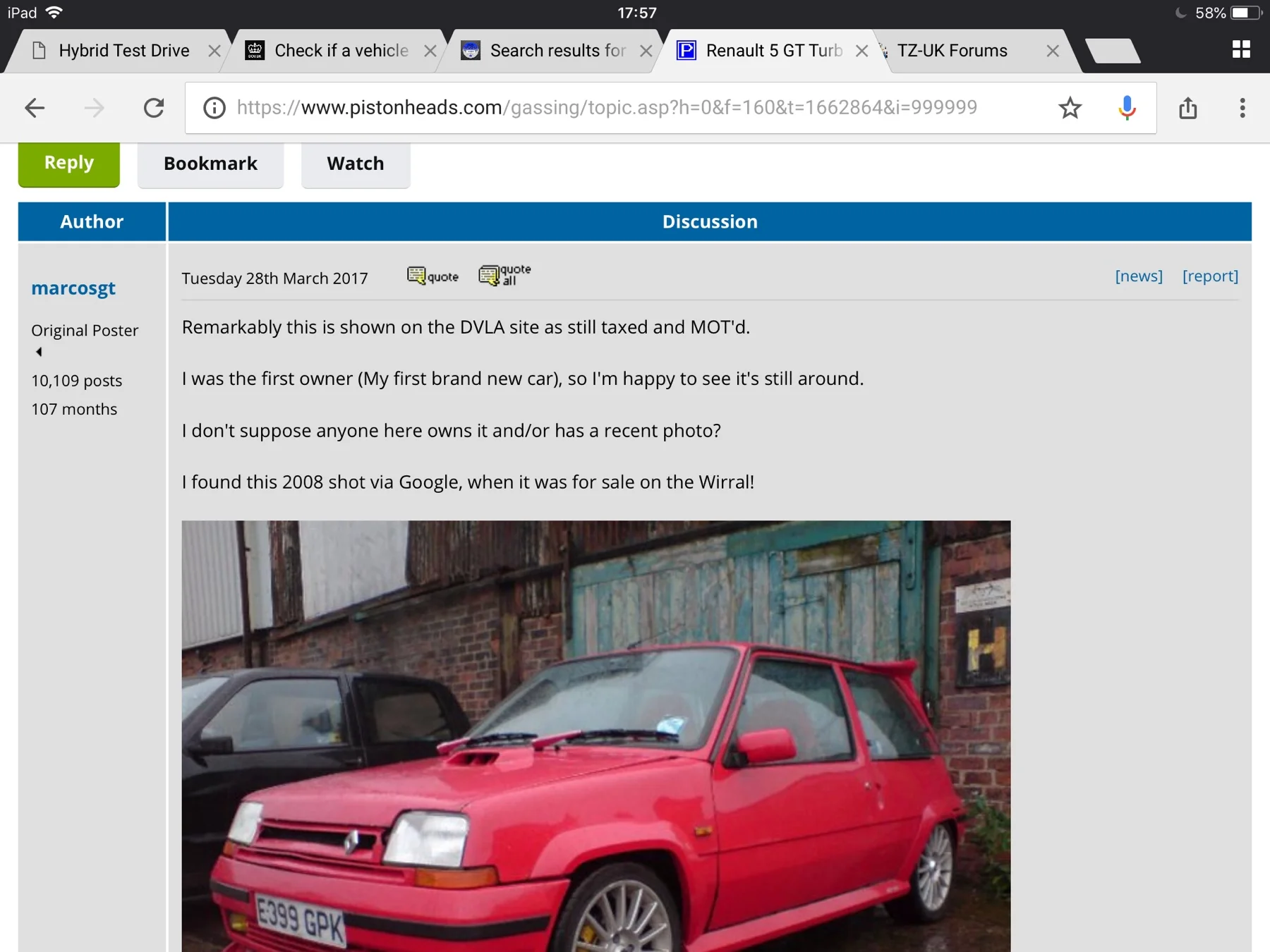
Task: Click the 'Original Poster' label
Action: coord(85,331)
